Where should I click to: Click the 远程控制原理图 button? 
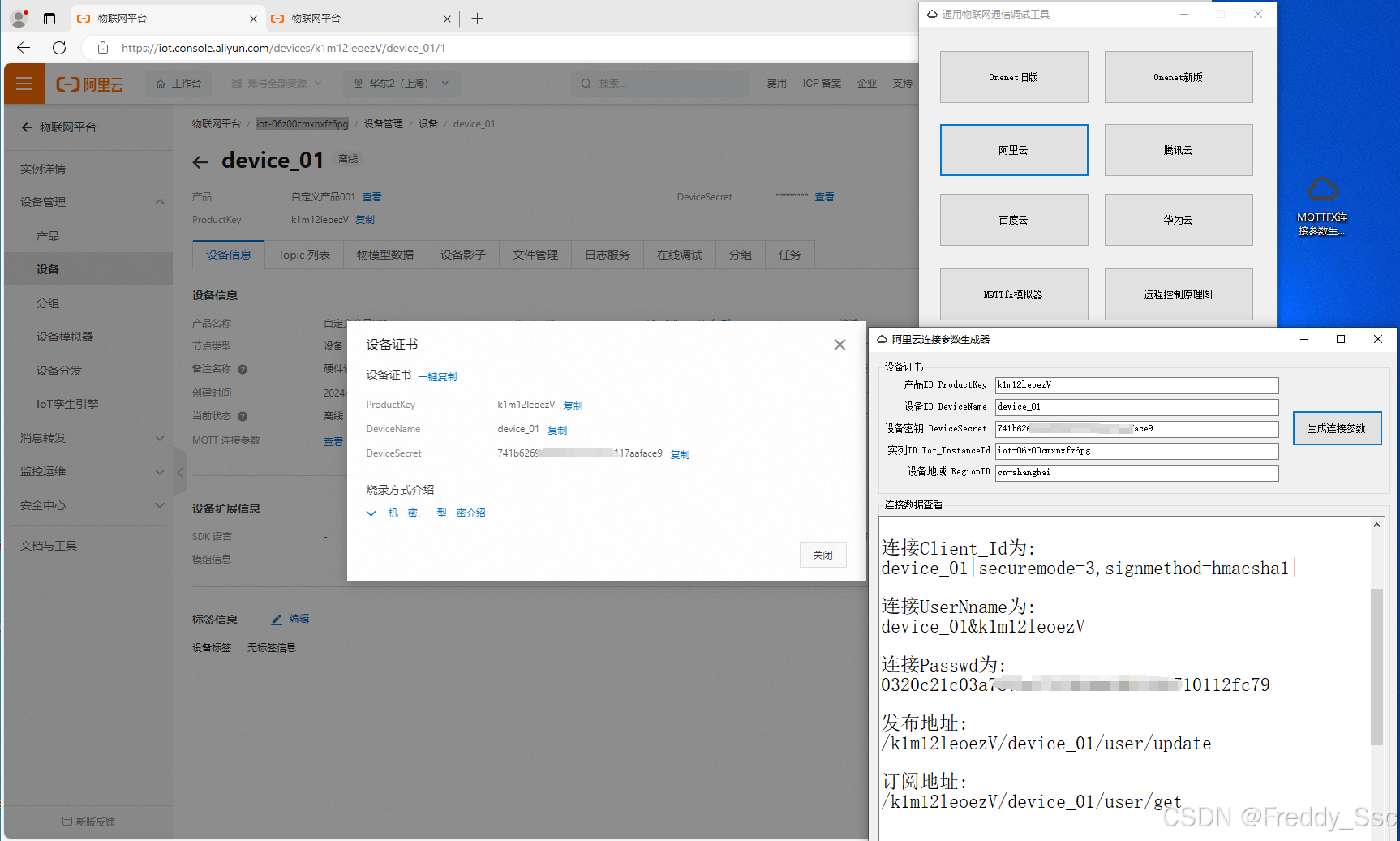coord(1179,294)
